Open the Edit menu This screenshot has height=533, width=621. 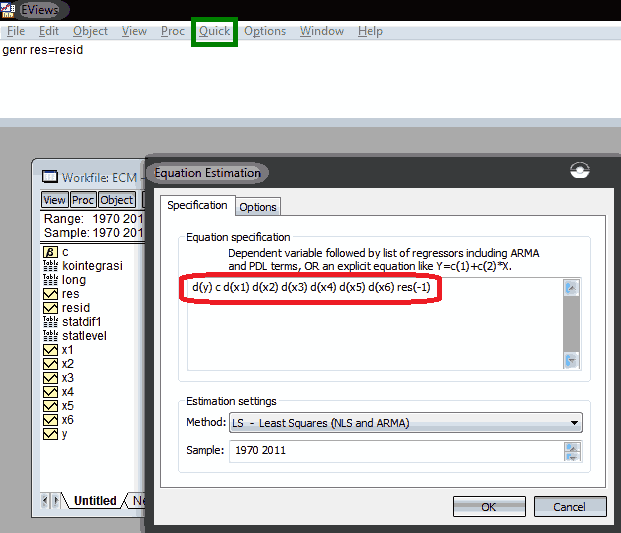(49, 31)
